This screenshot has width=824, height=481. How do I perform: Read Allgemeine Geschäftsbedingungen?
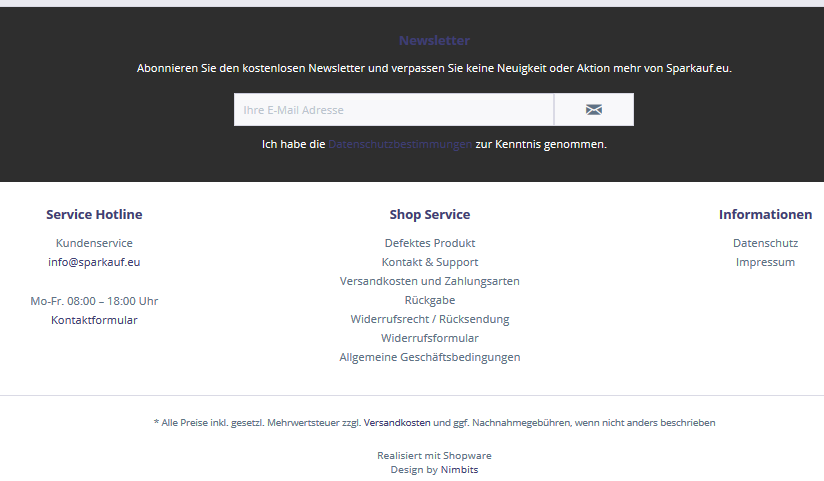click(x=430, y=357)
